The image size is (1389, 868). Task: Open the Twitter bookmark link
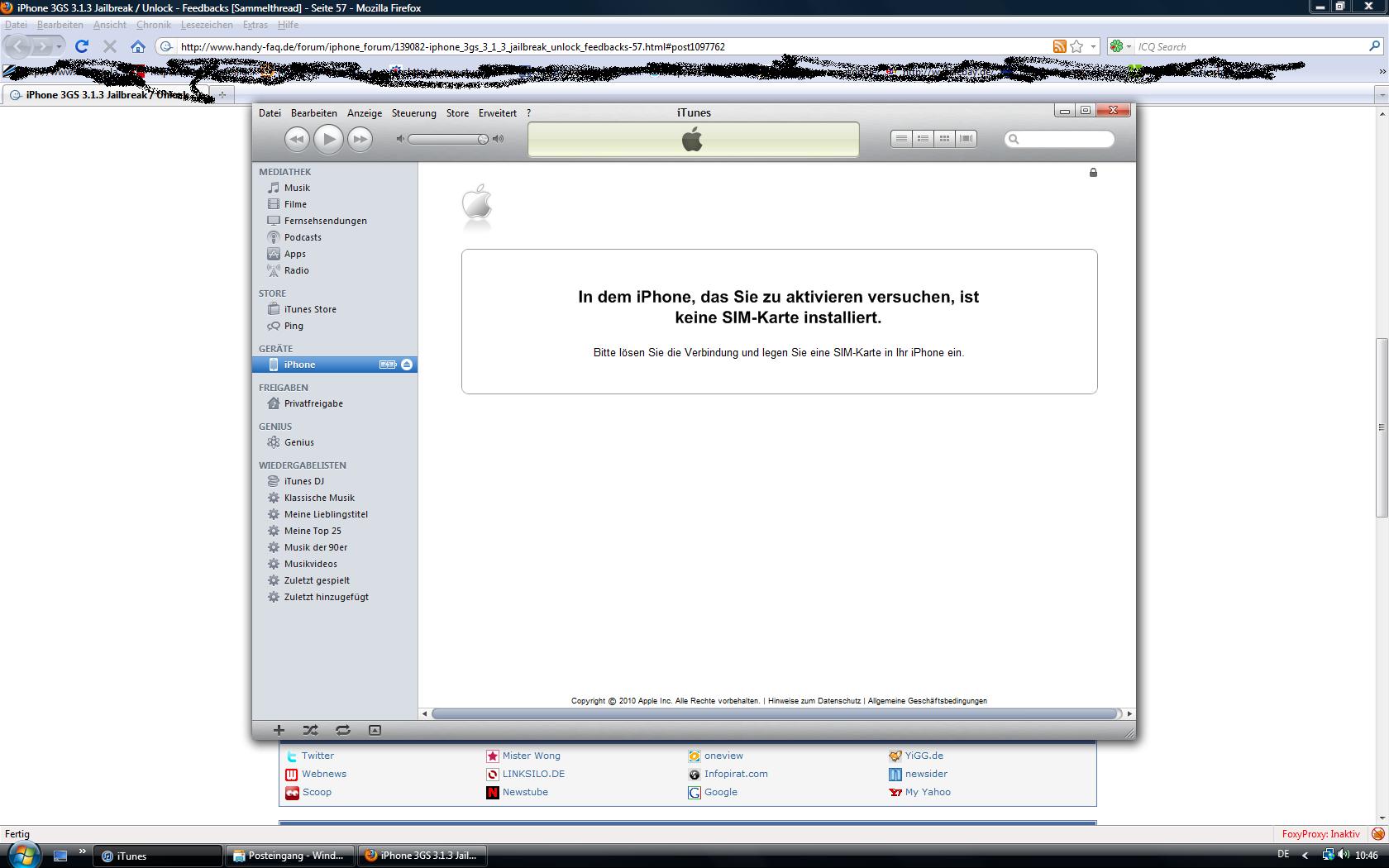[317, 756]
